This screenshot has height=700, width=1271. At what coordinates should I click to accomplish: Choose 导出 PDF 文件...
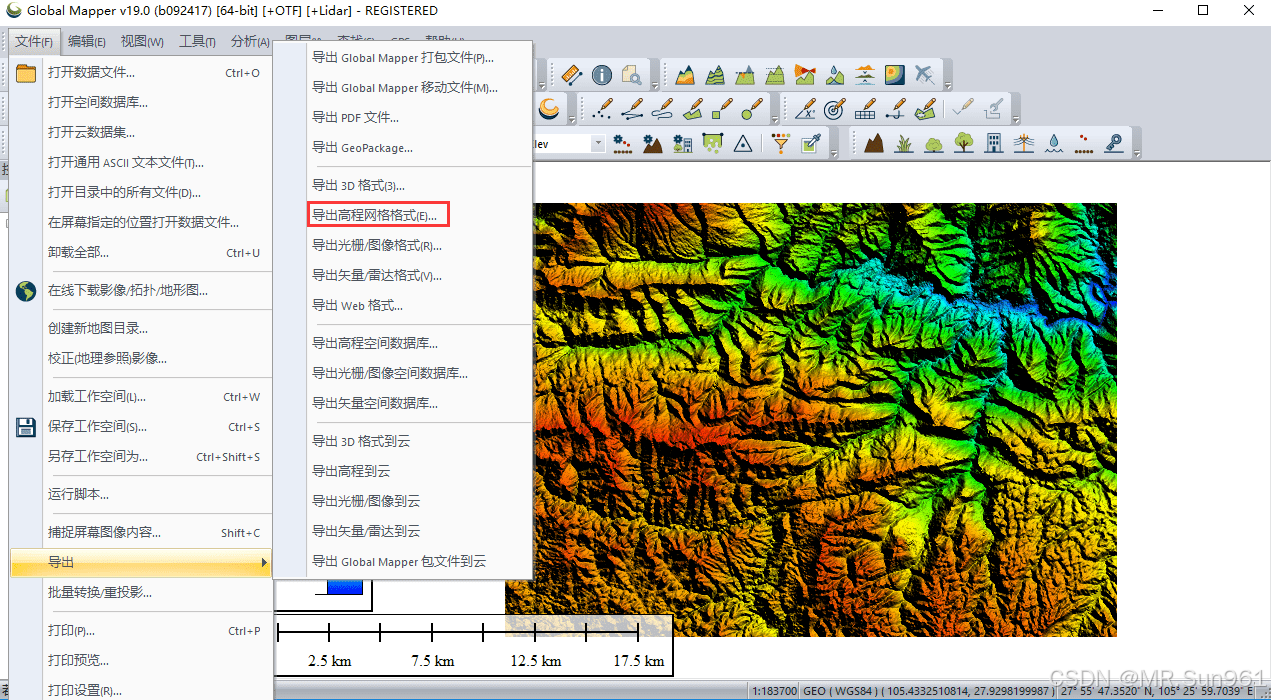[356, 117]
